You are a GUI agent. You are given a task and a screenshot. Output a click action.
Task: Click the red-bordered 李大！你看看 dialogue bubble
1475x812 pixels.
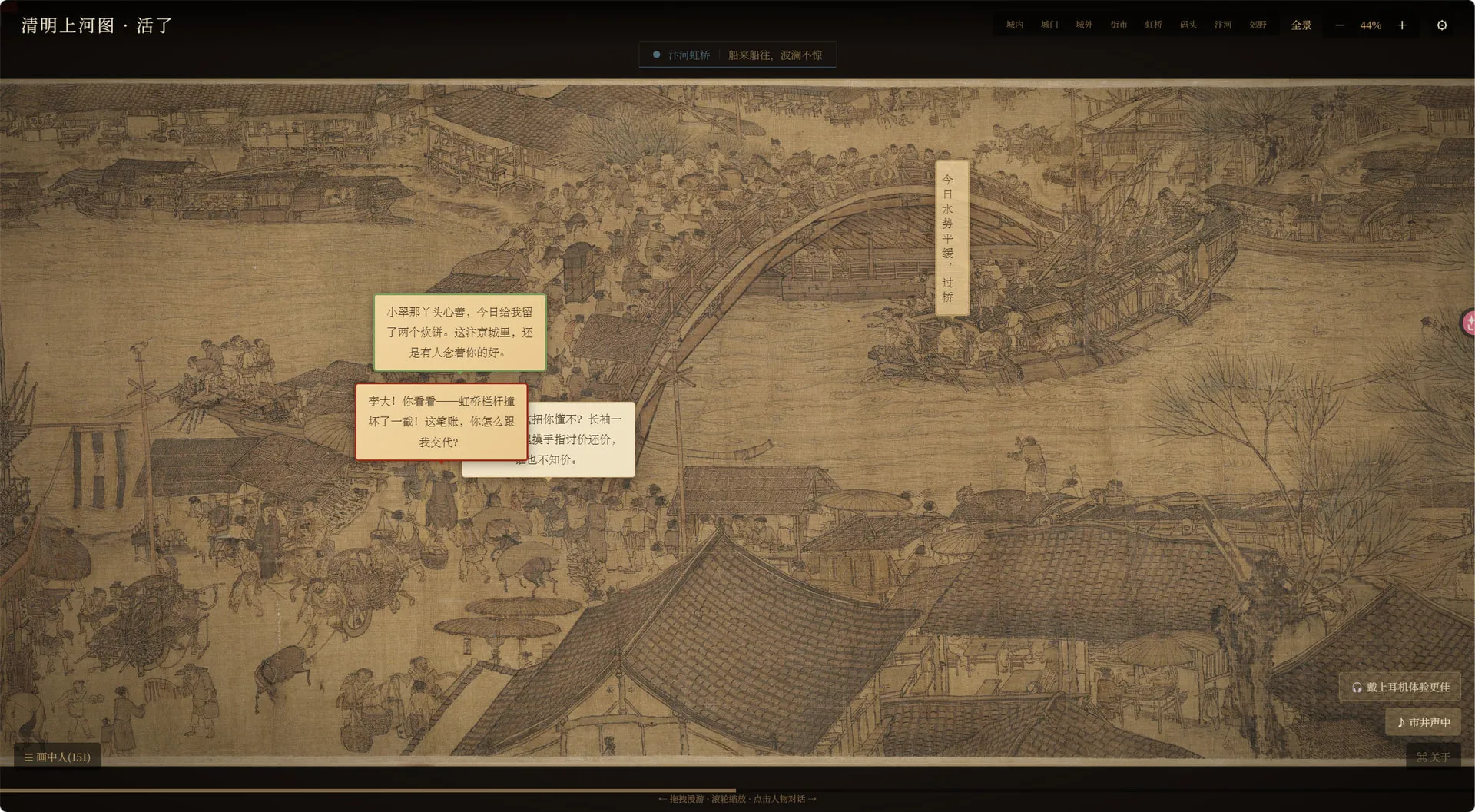tap(441, 422)
